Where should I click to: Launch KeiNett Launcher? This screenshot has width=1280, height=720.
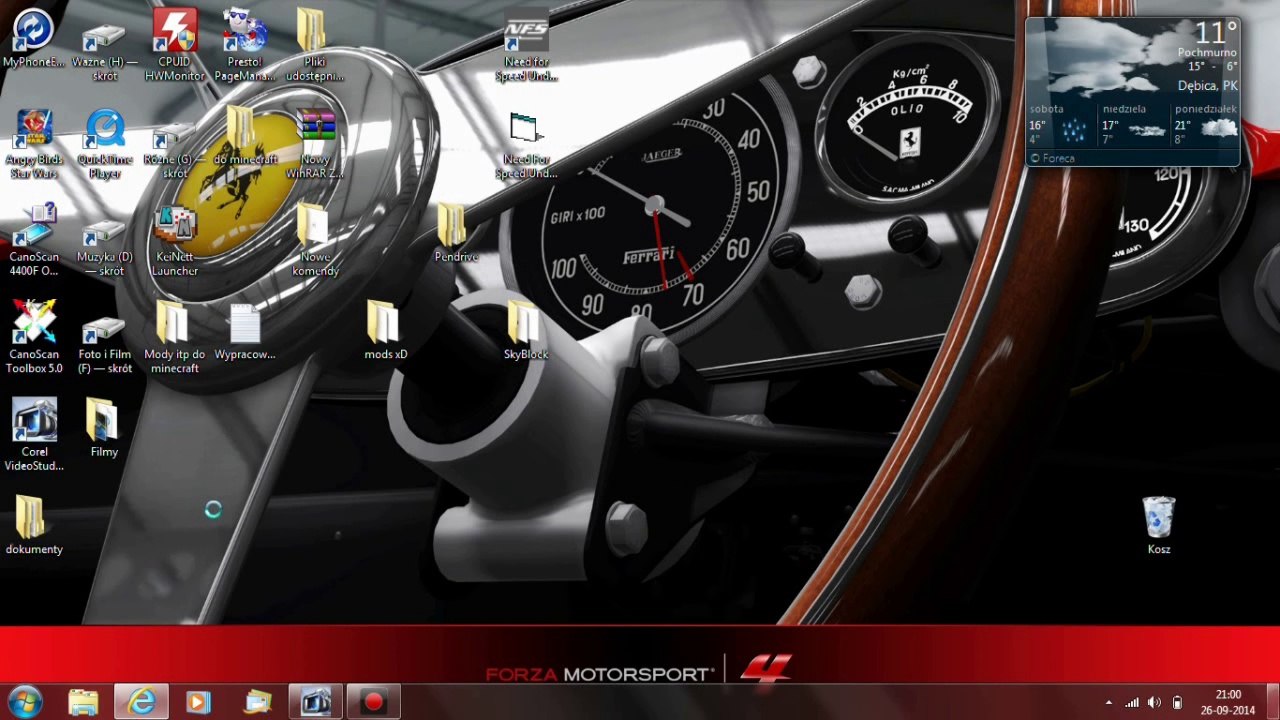(175, 241)
